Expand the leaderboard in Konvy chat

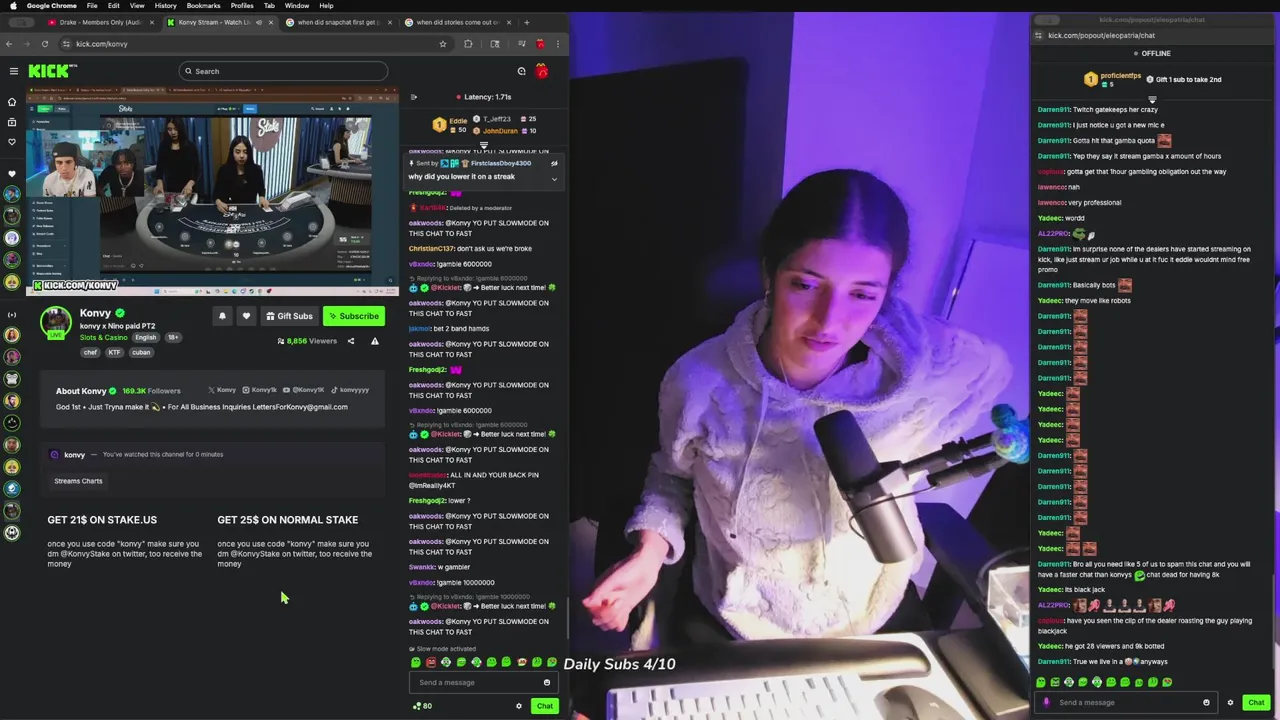point(484,146)
